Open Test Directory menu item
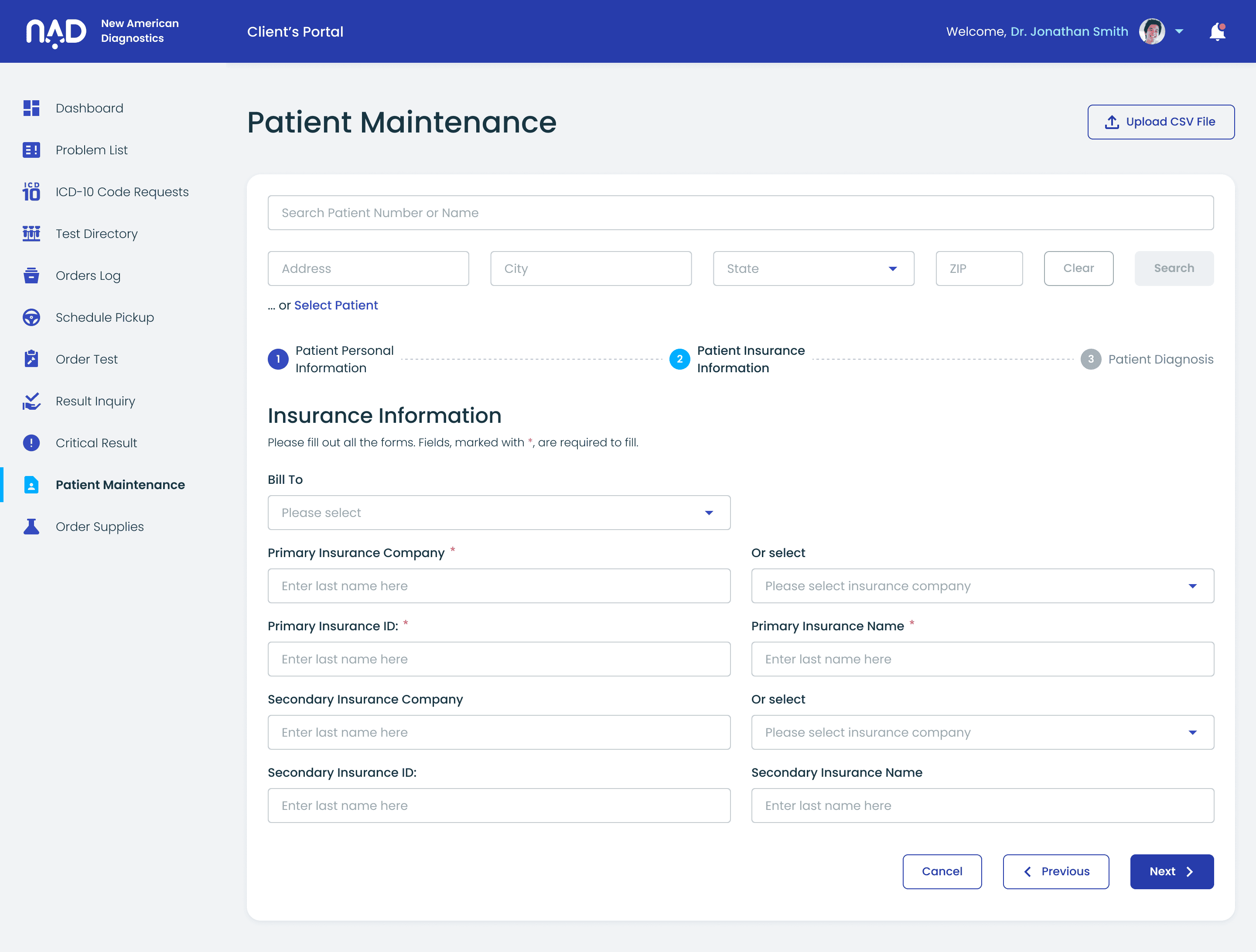 [96, 233]
